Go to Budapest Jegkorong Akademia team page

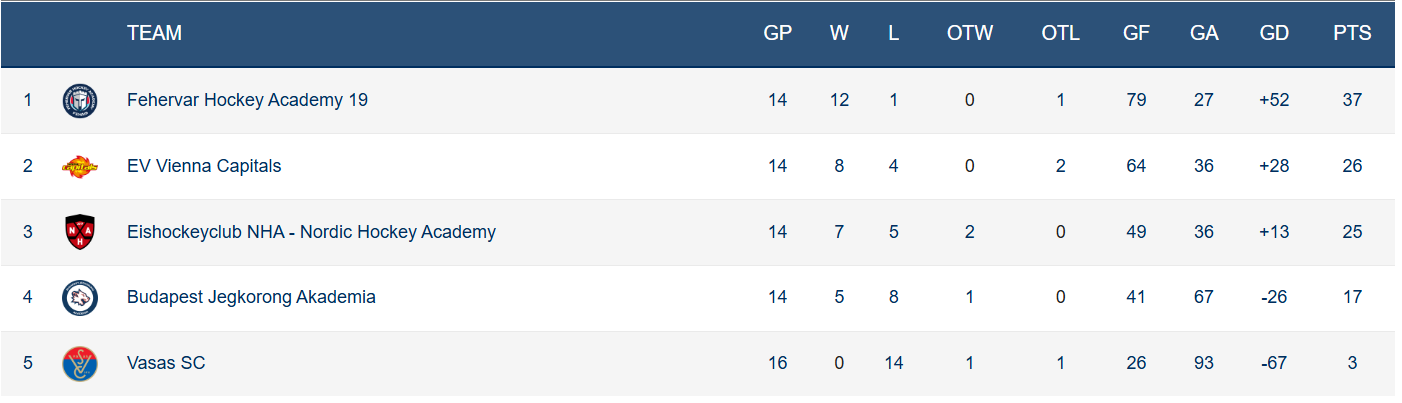point(251,297)
